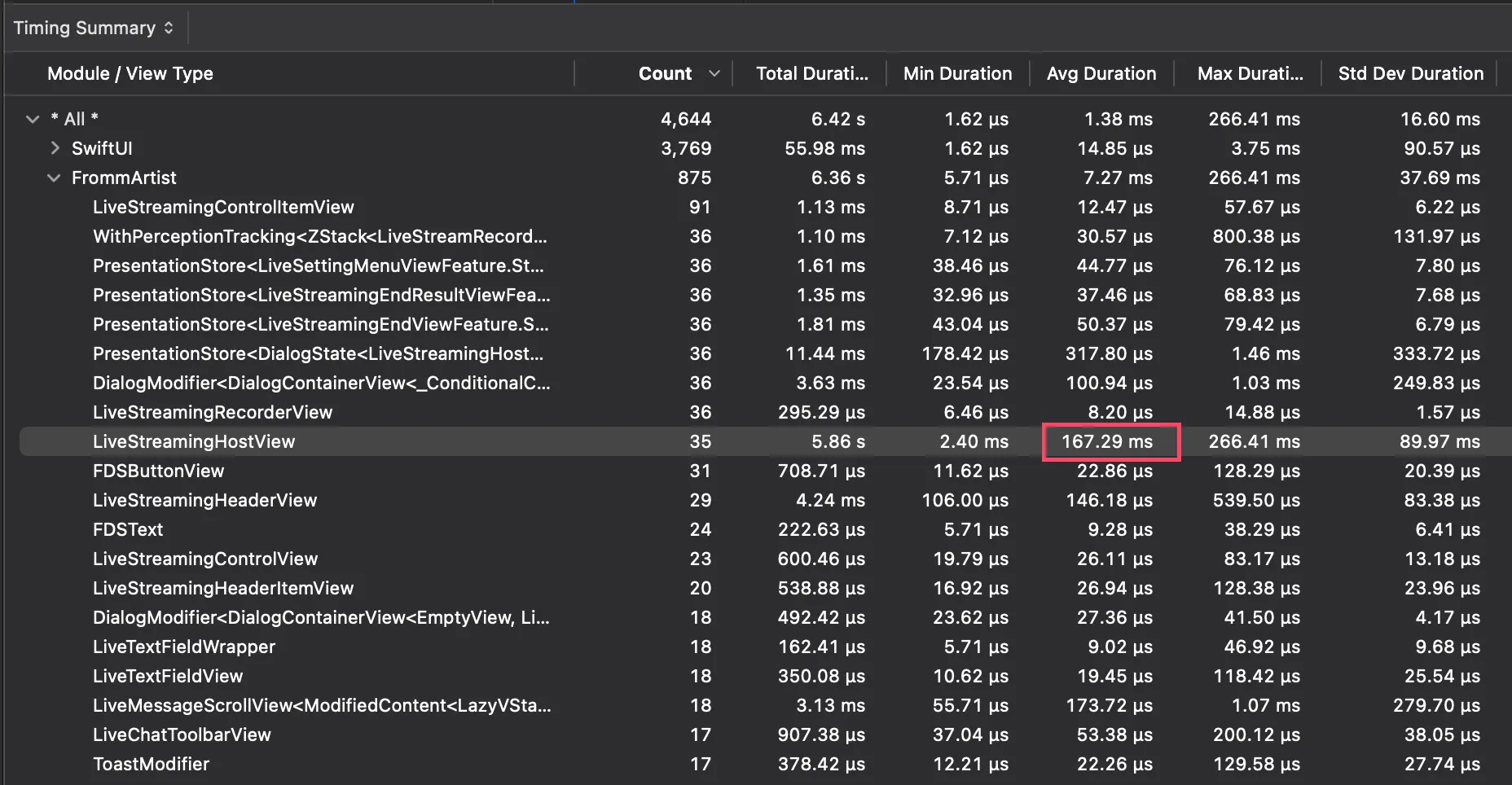The width and height of the screenshot is (1512, 785).
Task: Sort by Avg Duration column header
Action: click(1101, 73)
